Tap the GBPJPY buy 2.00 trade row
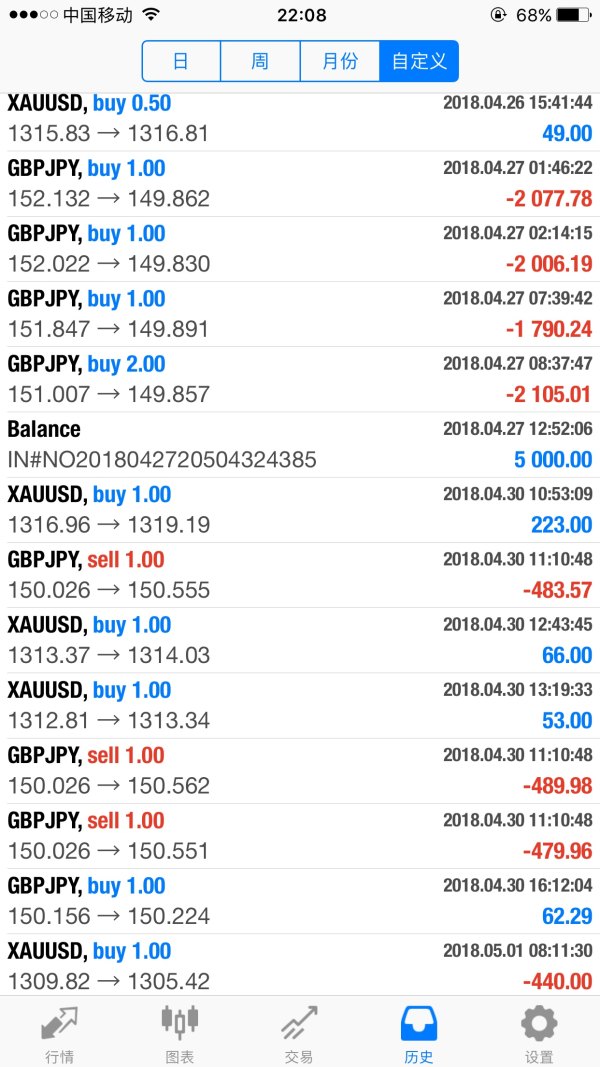The image size is (600, 1067). 300,380
